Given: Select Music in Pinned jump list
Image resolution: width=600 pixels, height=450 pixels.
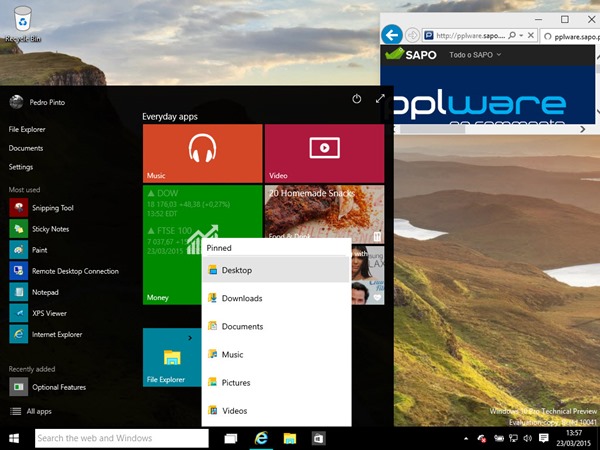Looking at the screenshot, I should point(276,354).
